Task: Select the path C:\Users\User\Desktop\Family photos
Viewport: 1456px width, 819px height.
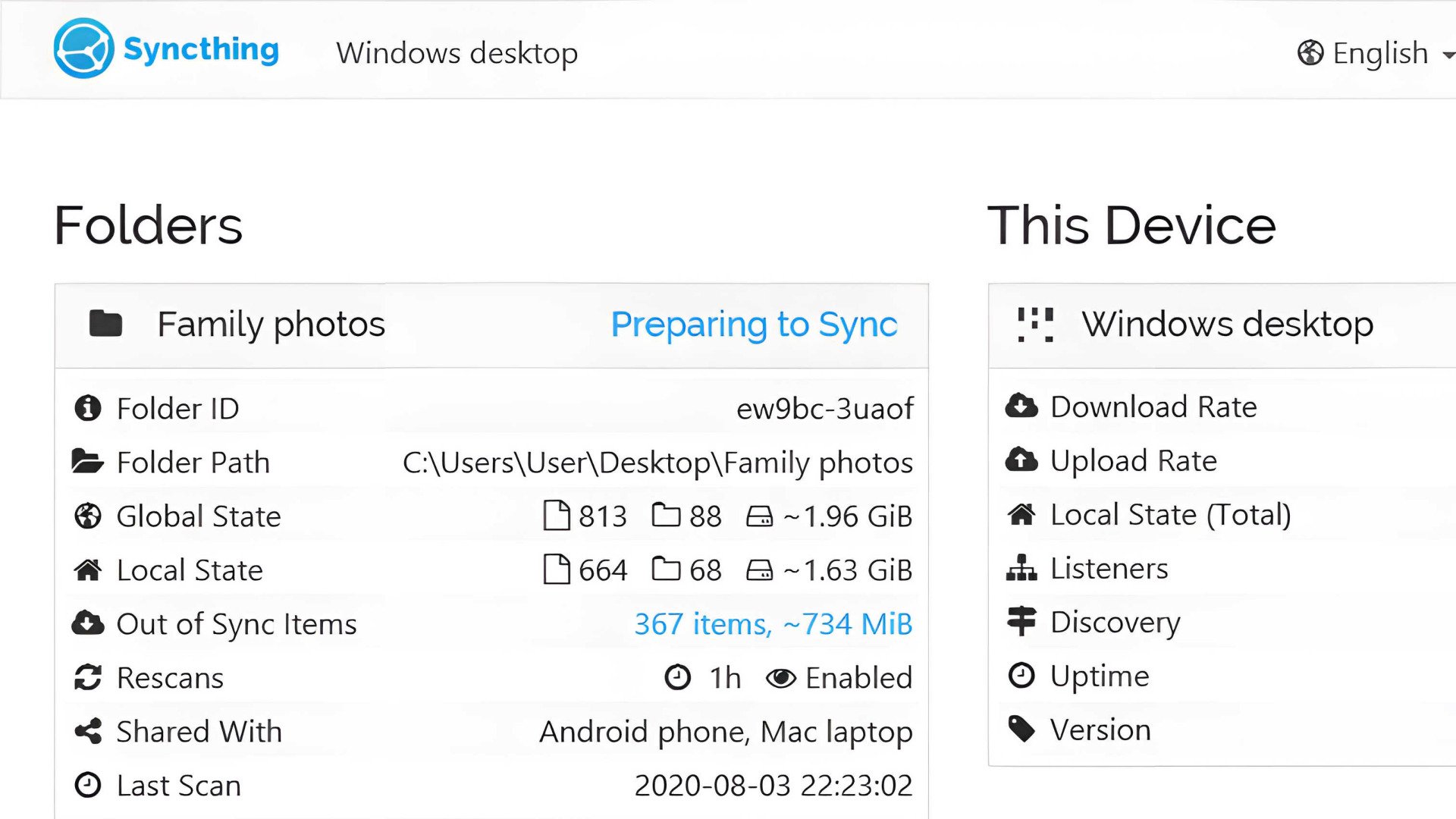Action: pos(657,463)
